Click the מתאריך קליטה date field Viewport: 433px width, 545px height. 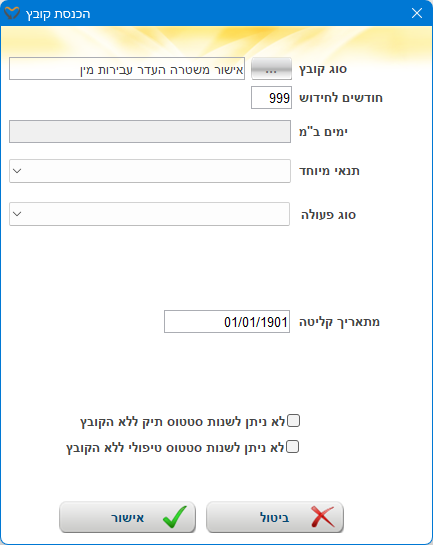(227, 322)
